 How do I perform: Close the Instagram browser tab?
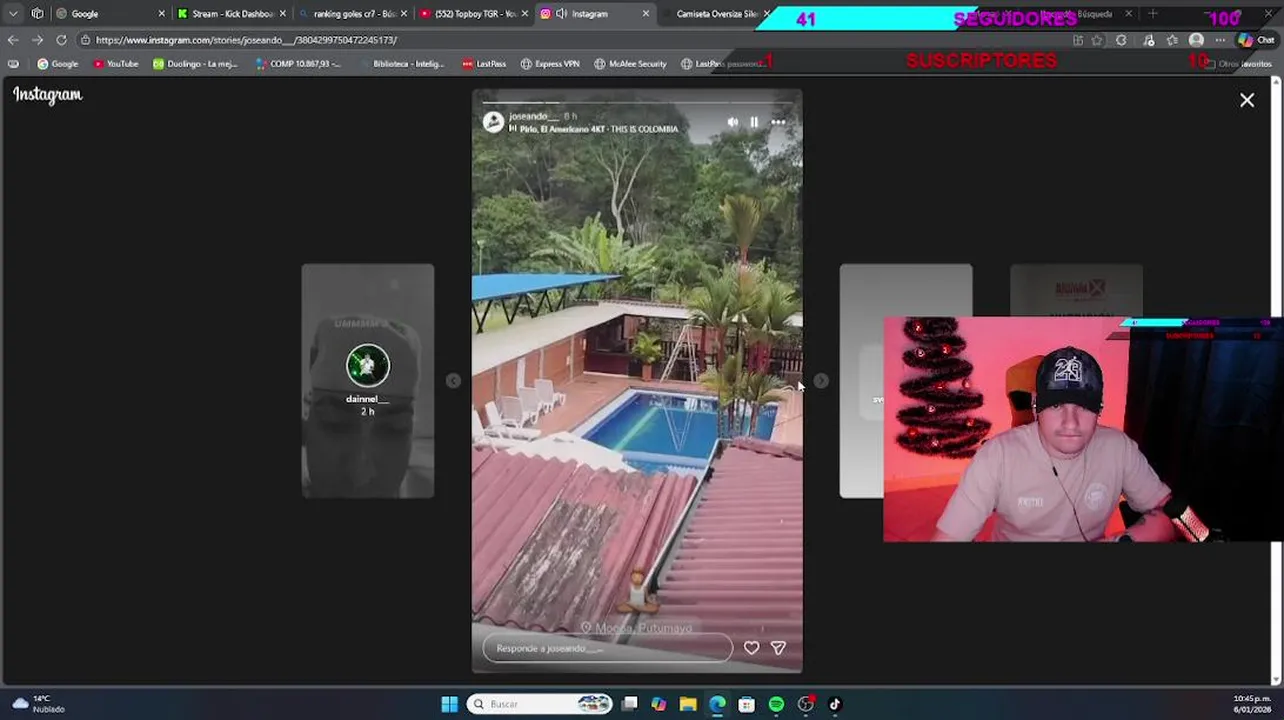click(x=646, y=14)
